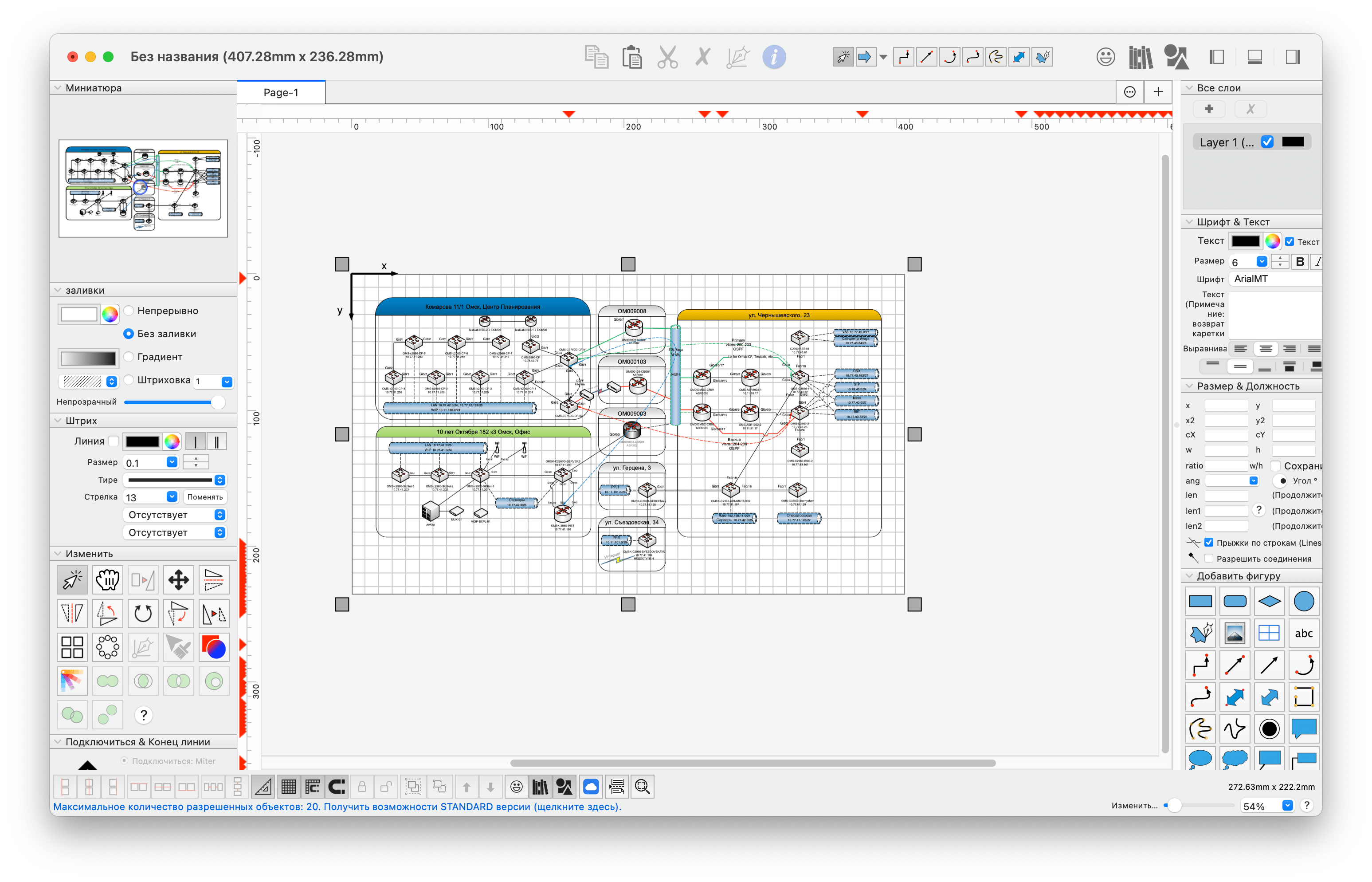
Task: Click the blue info icon
Action: point(774,57)
